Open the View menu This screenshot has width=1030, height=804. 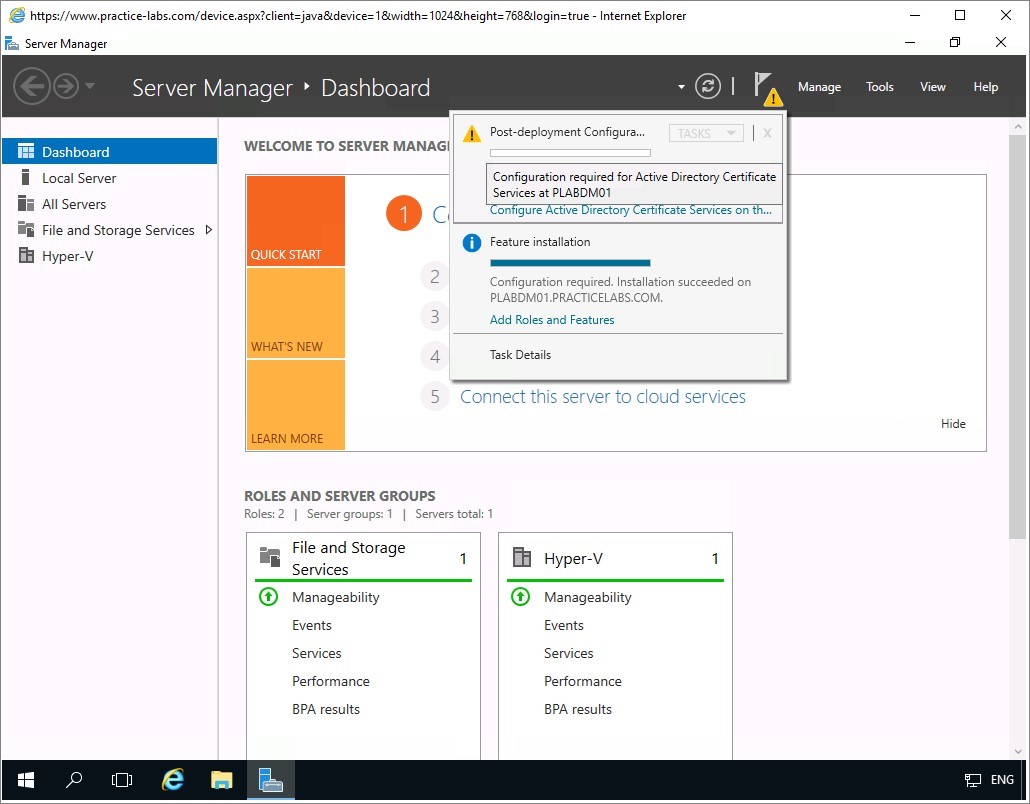click(x=932, y=87)
